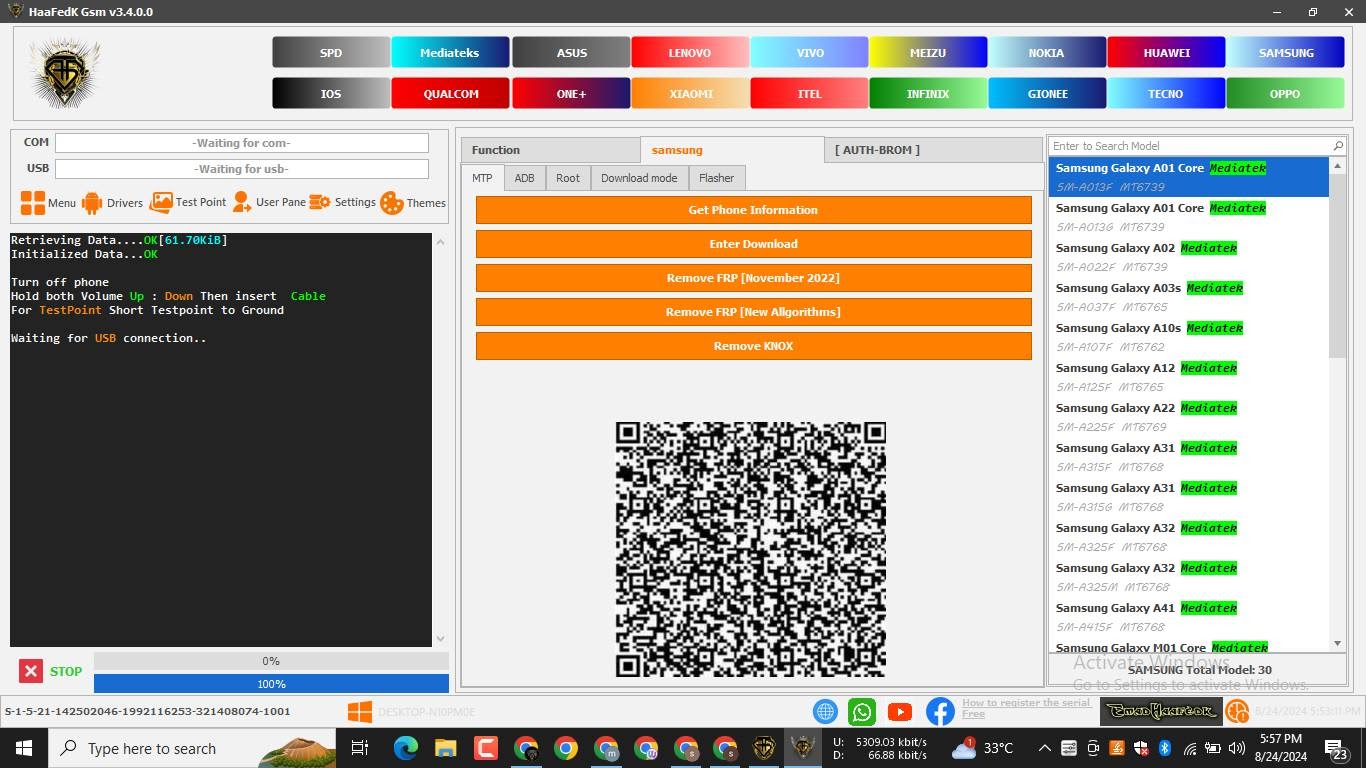1366x768 pixels.
Task: Select the XIAOMI brand
Action: tap(690, 93)
